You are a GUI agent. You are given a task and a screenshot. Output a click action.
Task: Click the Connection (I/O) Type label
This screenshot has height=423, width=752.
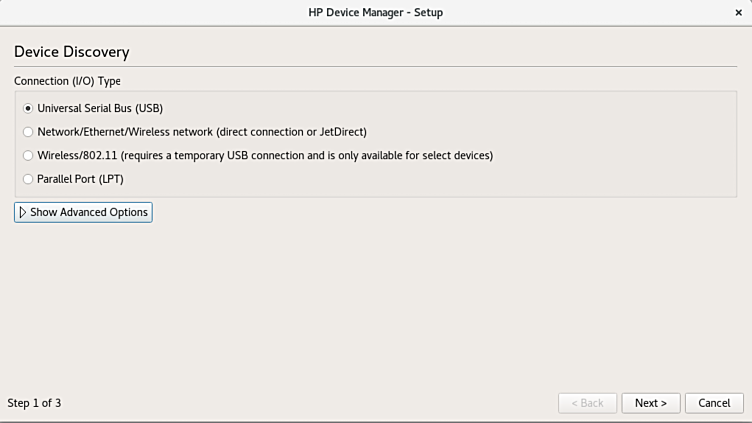tap(67, 81)
